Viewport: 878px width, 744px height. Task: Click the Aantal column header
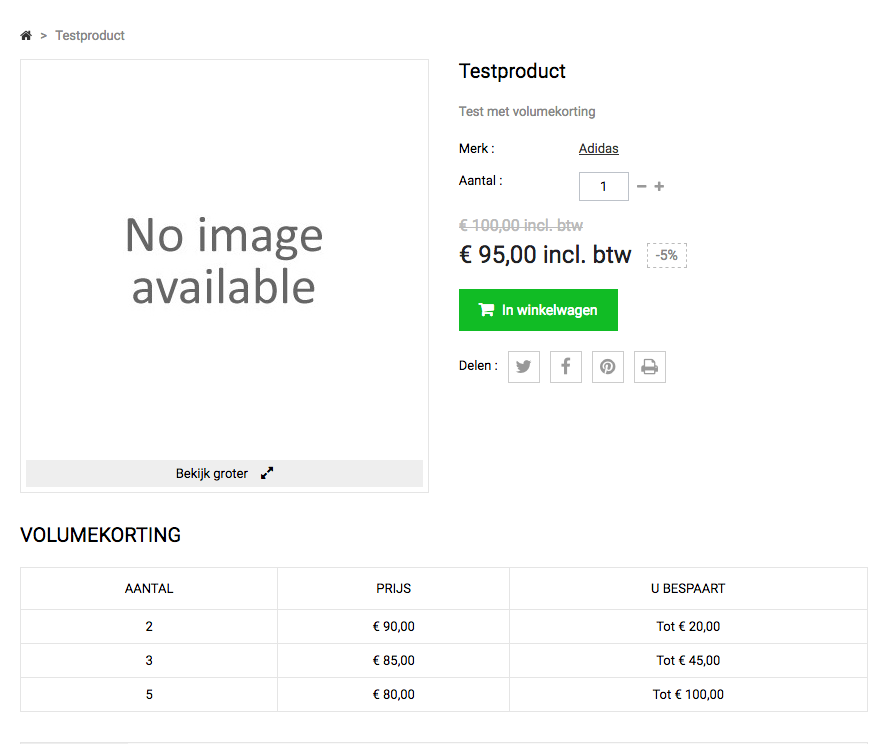point(149,589)
